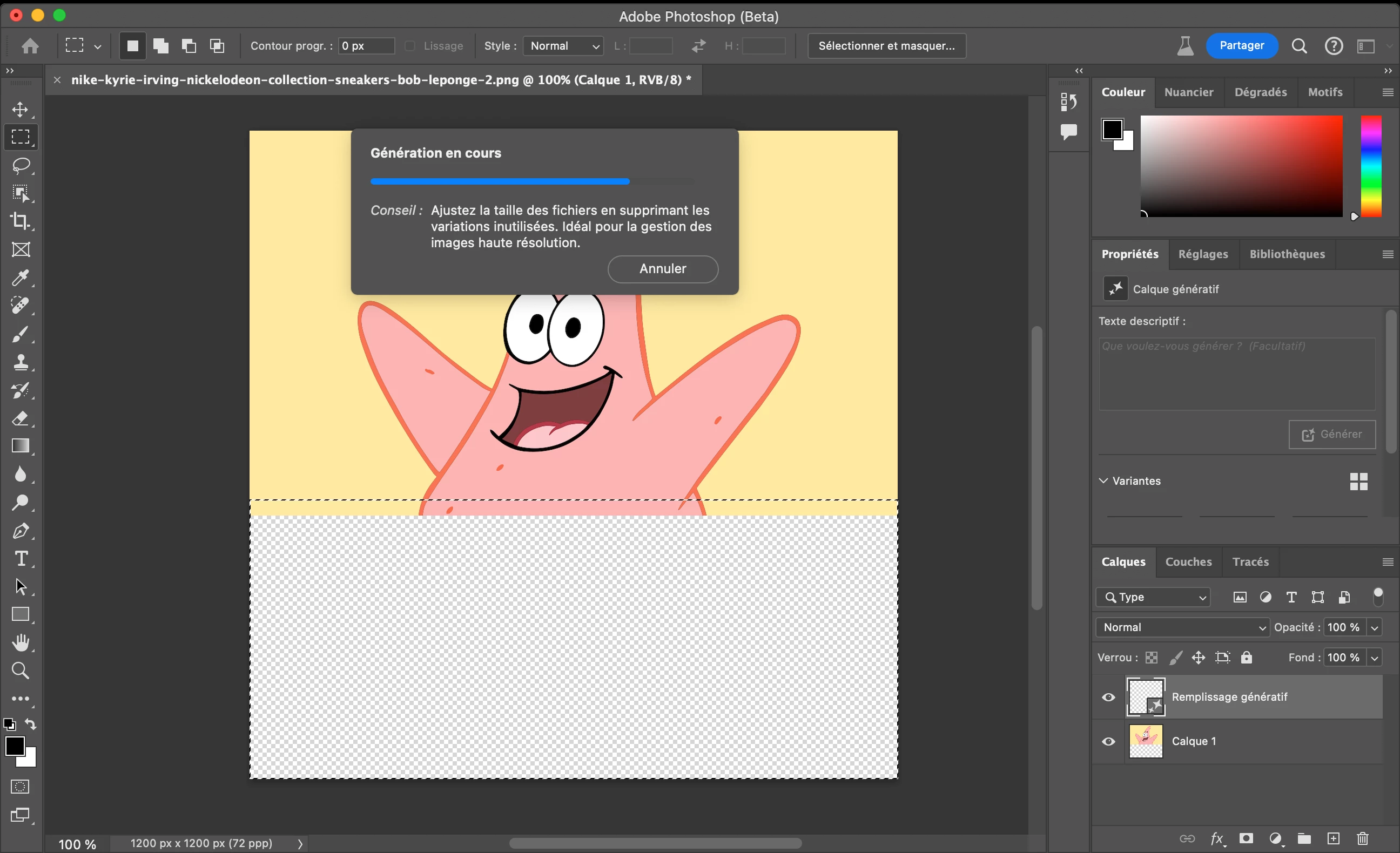Open the layer blend mode dropdown
The image size is (1400, 853).
pyautogui.click(x=1182, y=627)
